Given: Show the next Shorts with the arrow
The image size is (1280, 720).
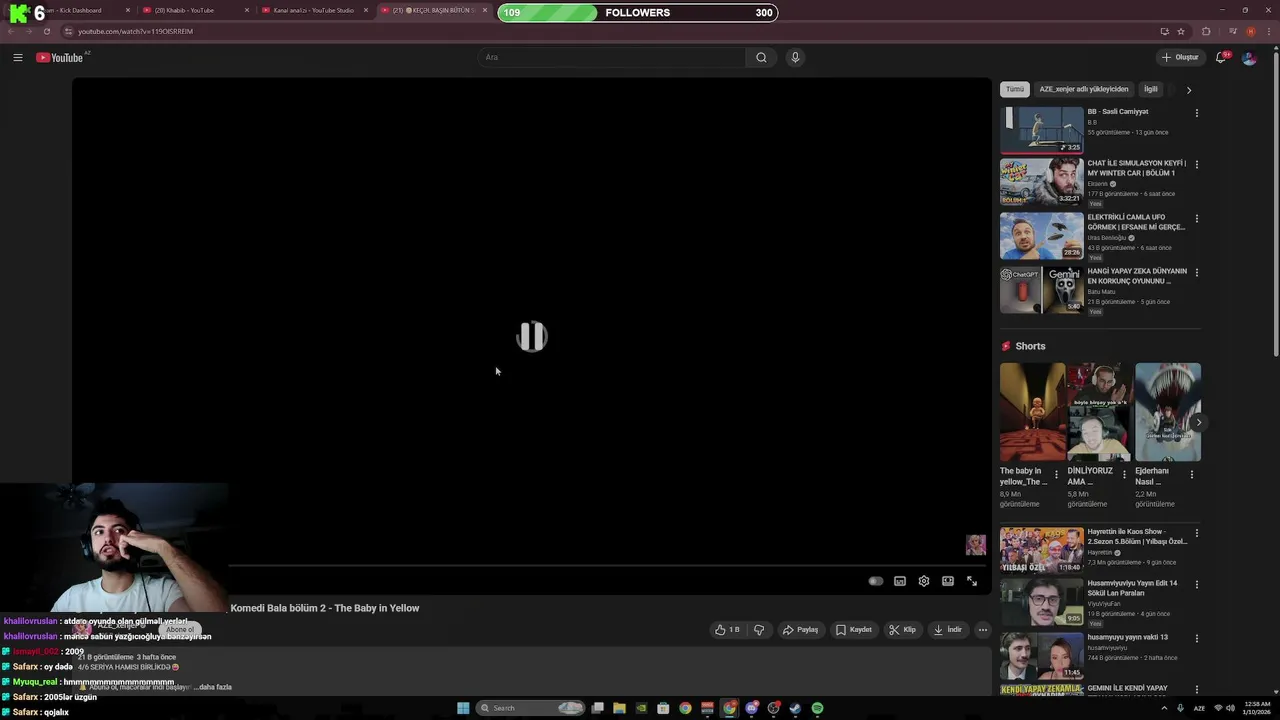Looking at the screenshot, I should coord(1198,422).
